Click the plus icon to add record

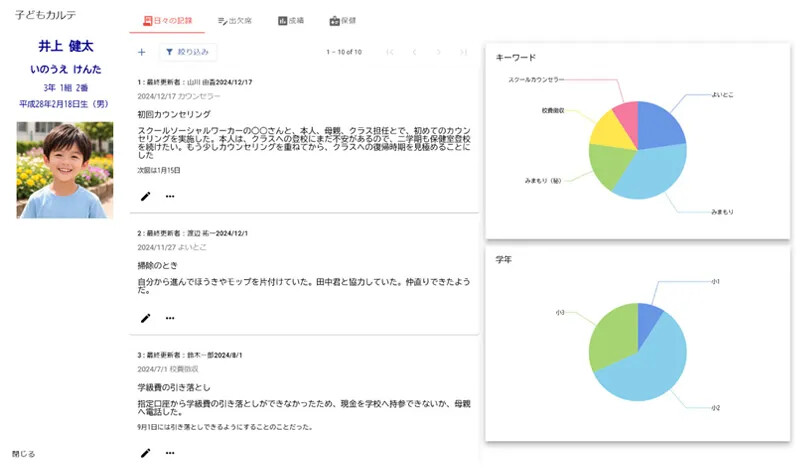142,52
